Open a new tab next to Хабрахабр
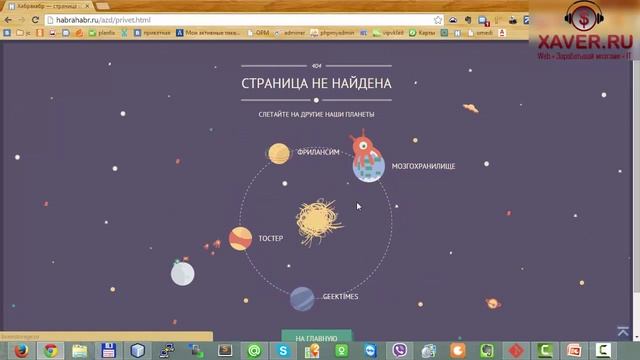 (x=102, y=6)
